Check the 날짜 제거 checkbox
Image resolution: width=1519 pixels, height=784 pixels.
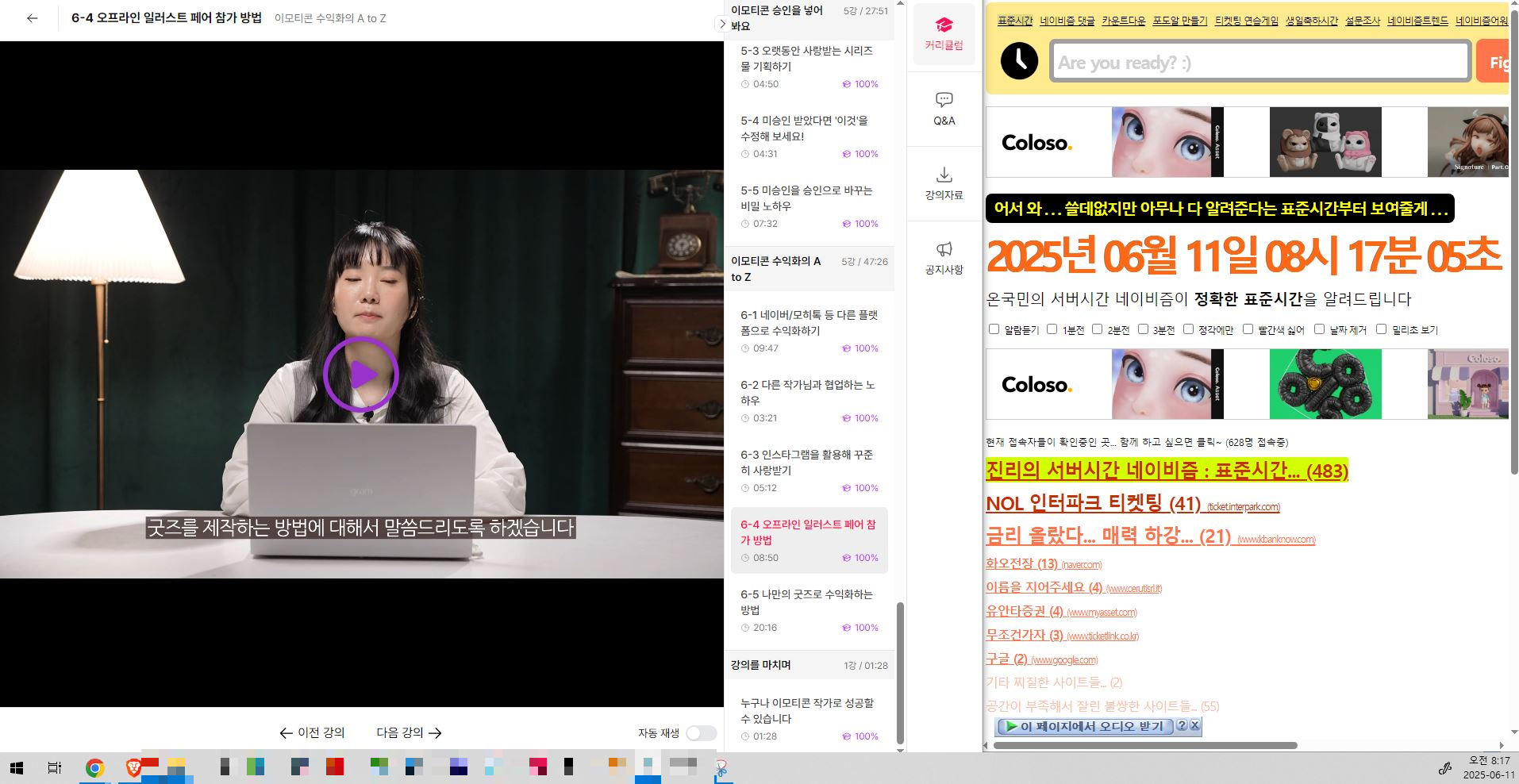tap(1319, 329)
